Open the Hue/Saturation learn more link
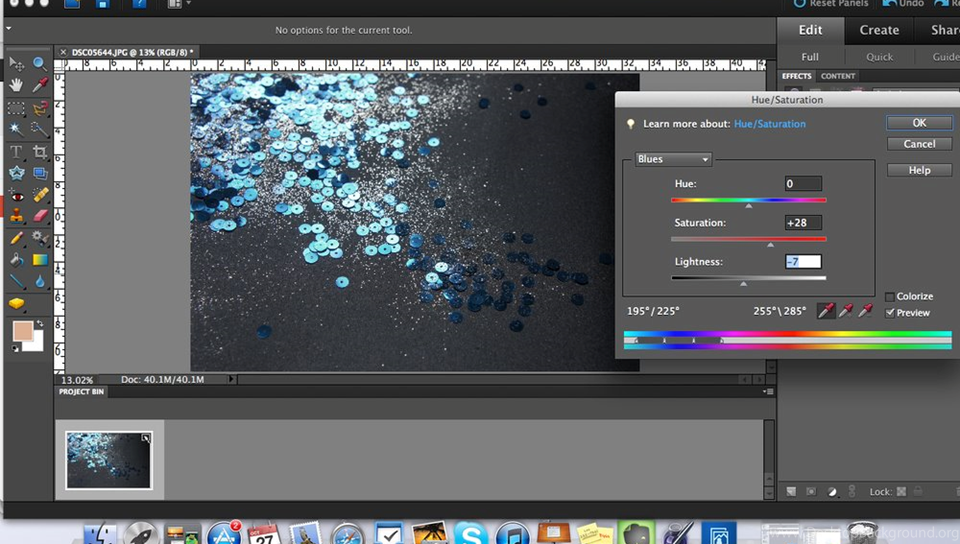 click(x=769, y=124)
